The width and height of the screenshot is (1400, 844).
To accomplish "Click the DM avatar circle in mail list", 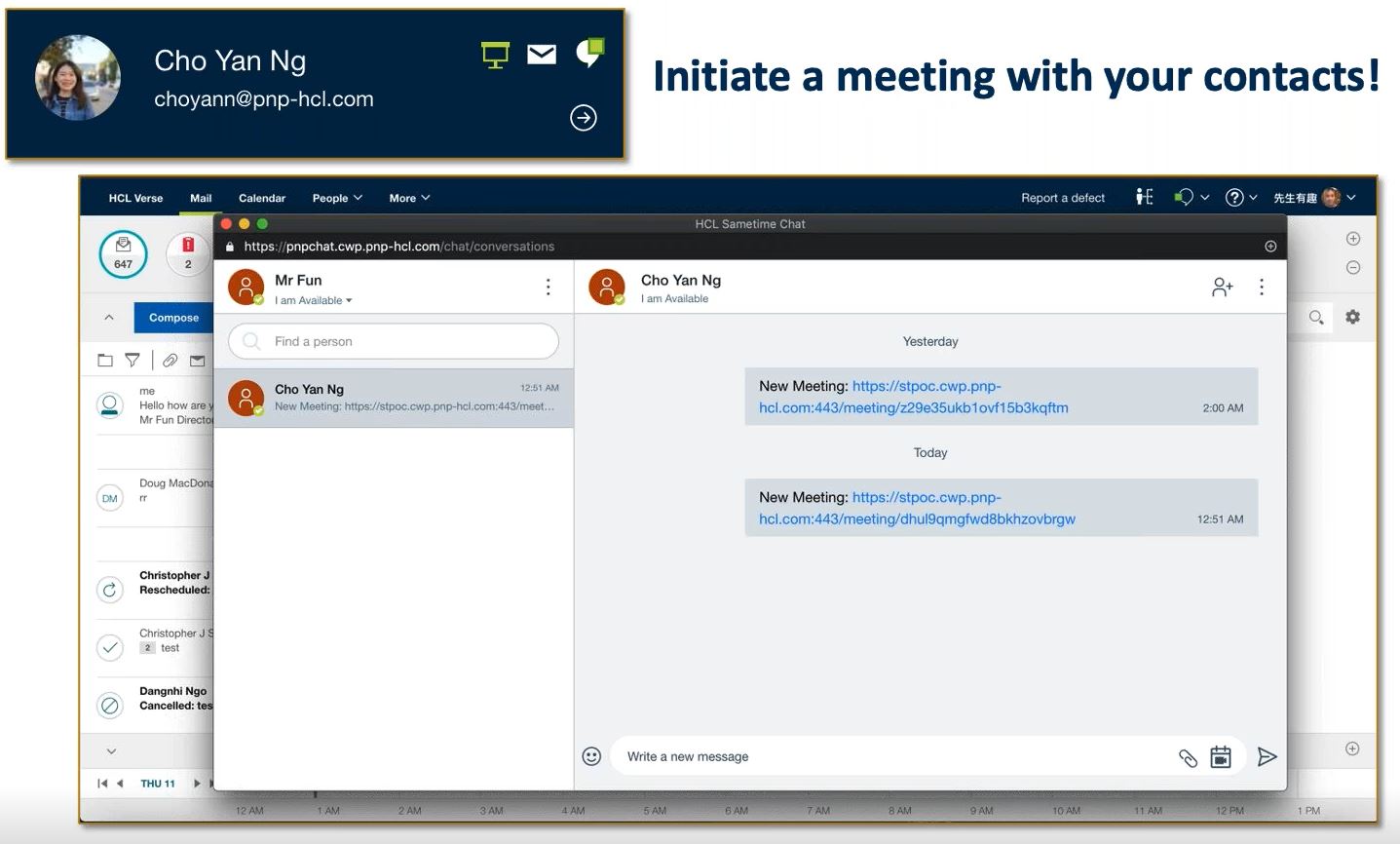I will pyautogui.click(x=110, y=498).
